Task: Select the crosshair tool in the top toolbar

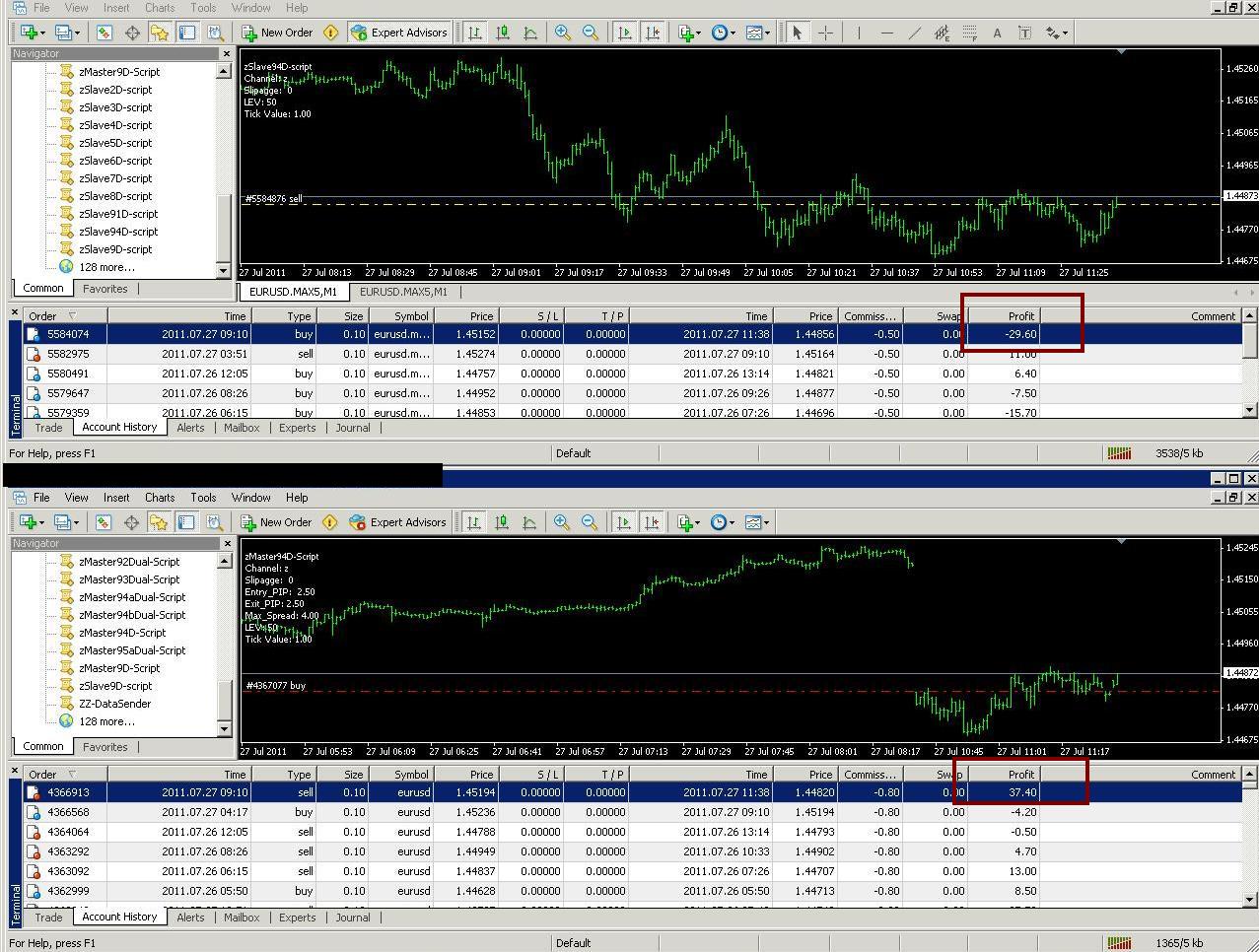Action: 825,33
